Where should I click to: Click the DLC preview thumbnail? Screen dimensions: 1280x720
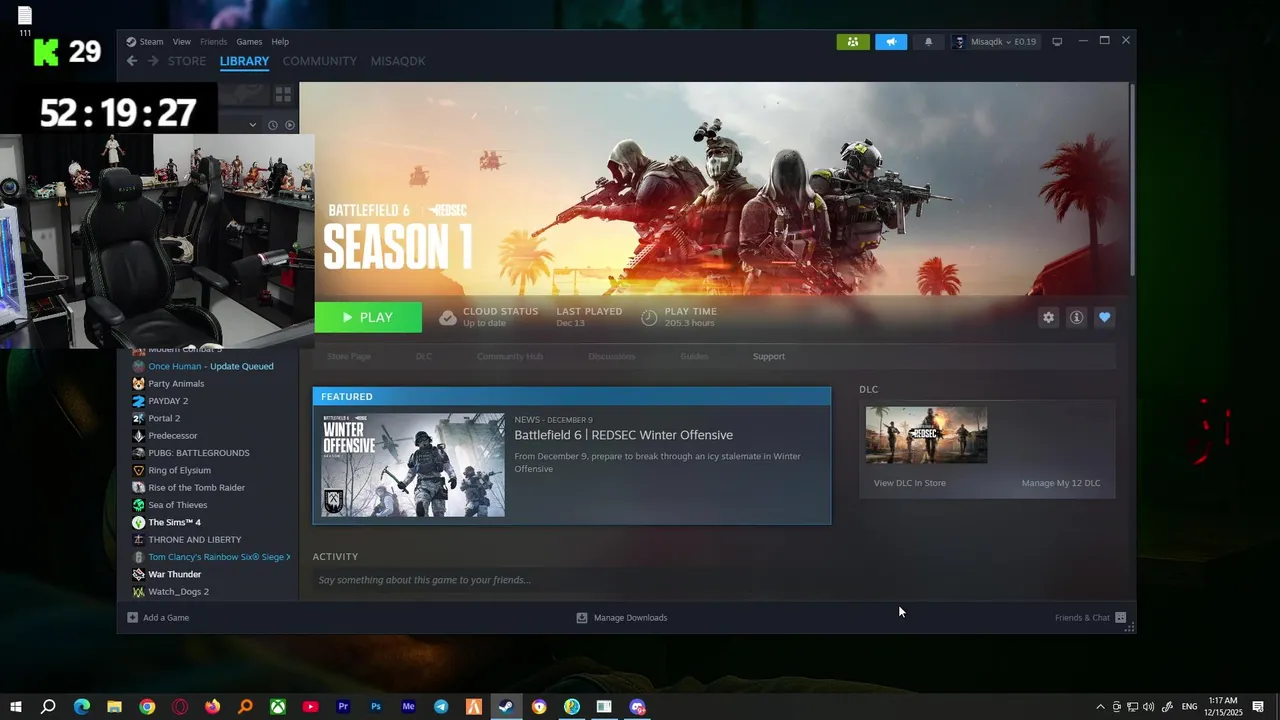point(926,435)
